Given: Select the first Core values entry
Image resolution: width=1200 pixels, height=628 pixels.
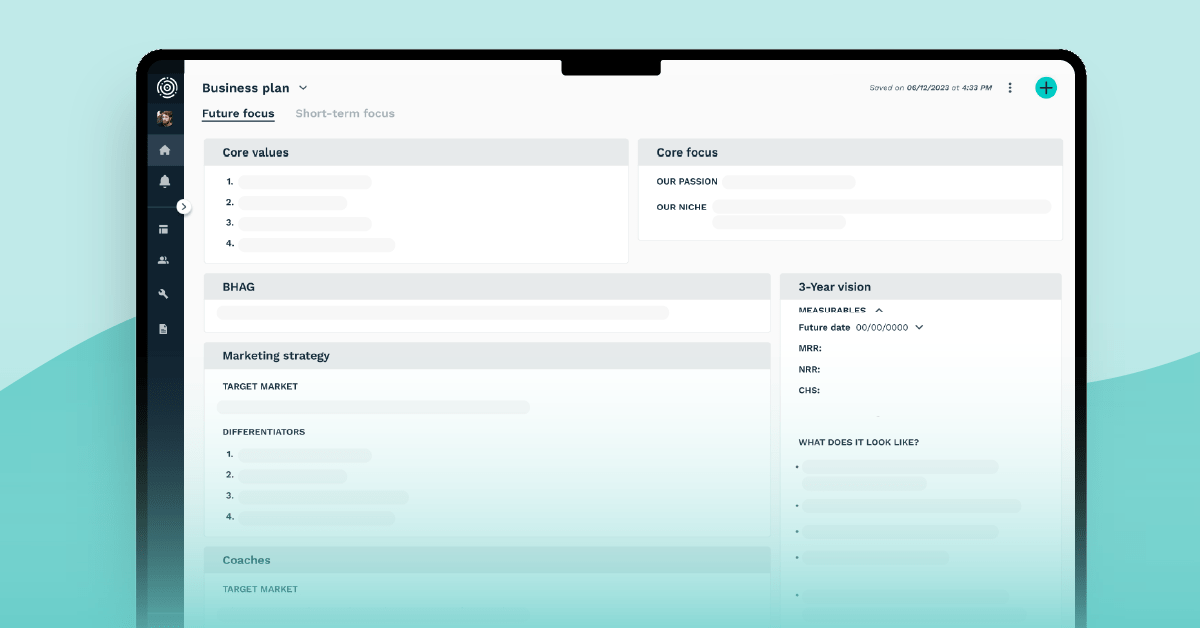Looking at the screenshot, I should 304,182.
